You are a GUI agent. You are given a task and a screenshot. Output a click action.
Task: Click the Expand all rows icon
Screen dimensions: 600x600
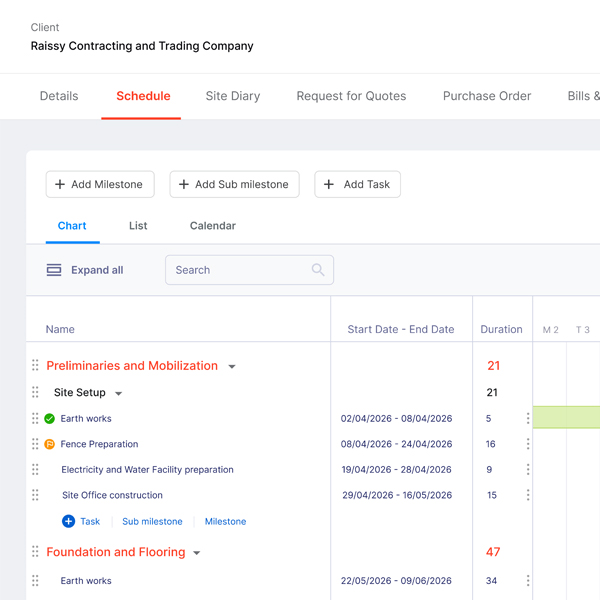pyautogui.click(x=54, y=270)
